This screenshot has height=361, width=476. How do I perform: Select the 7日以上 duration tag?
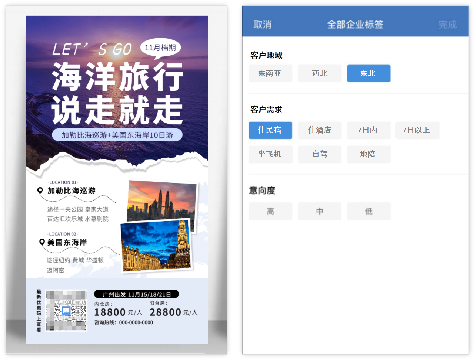[x=417, y=130]
